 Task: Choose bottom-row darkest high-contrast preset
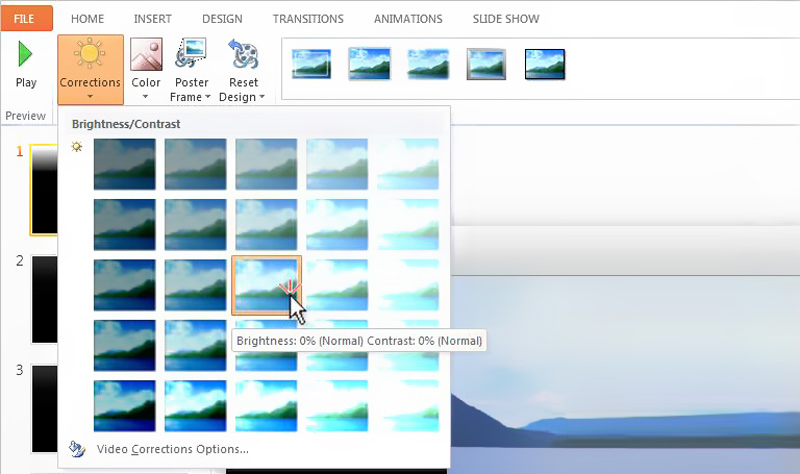point(124,406)
